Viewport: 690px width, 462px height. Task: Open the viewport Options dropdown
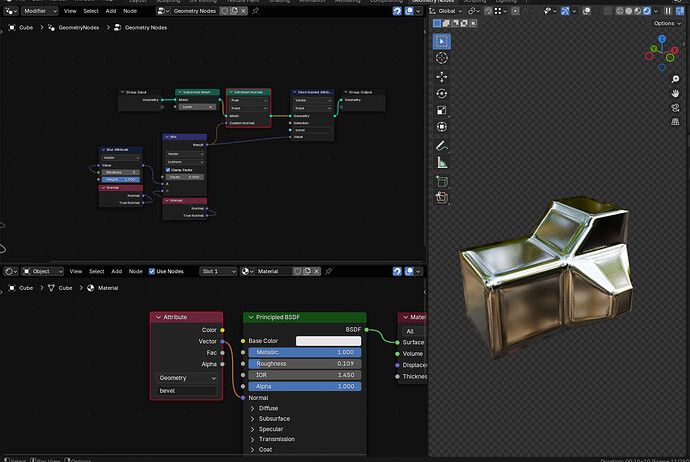coord(667,23)
